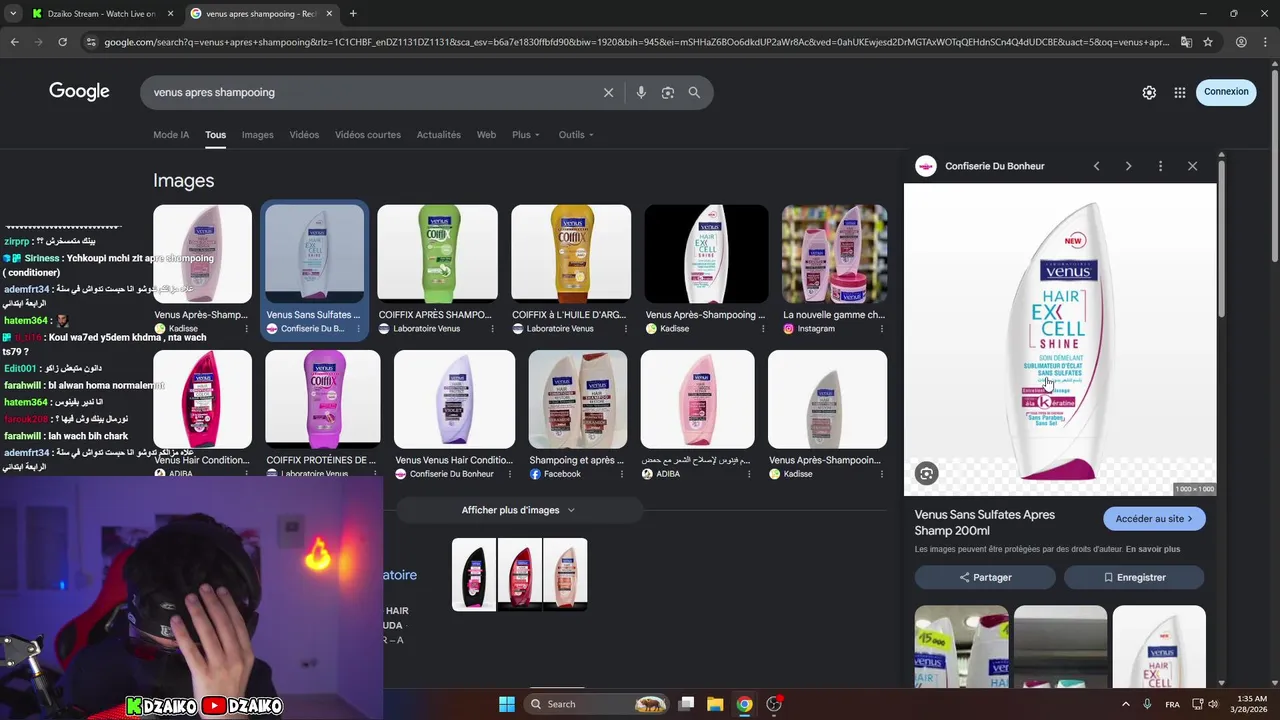Open preview panel three-dot menu
The image size is (1280, 720).
pos(1160,166)
